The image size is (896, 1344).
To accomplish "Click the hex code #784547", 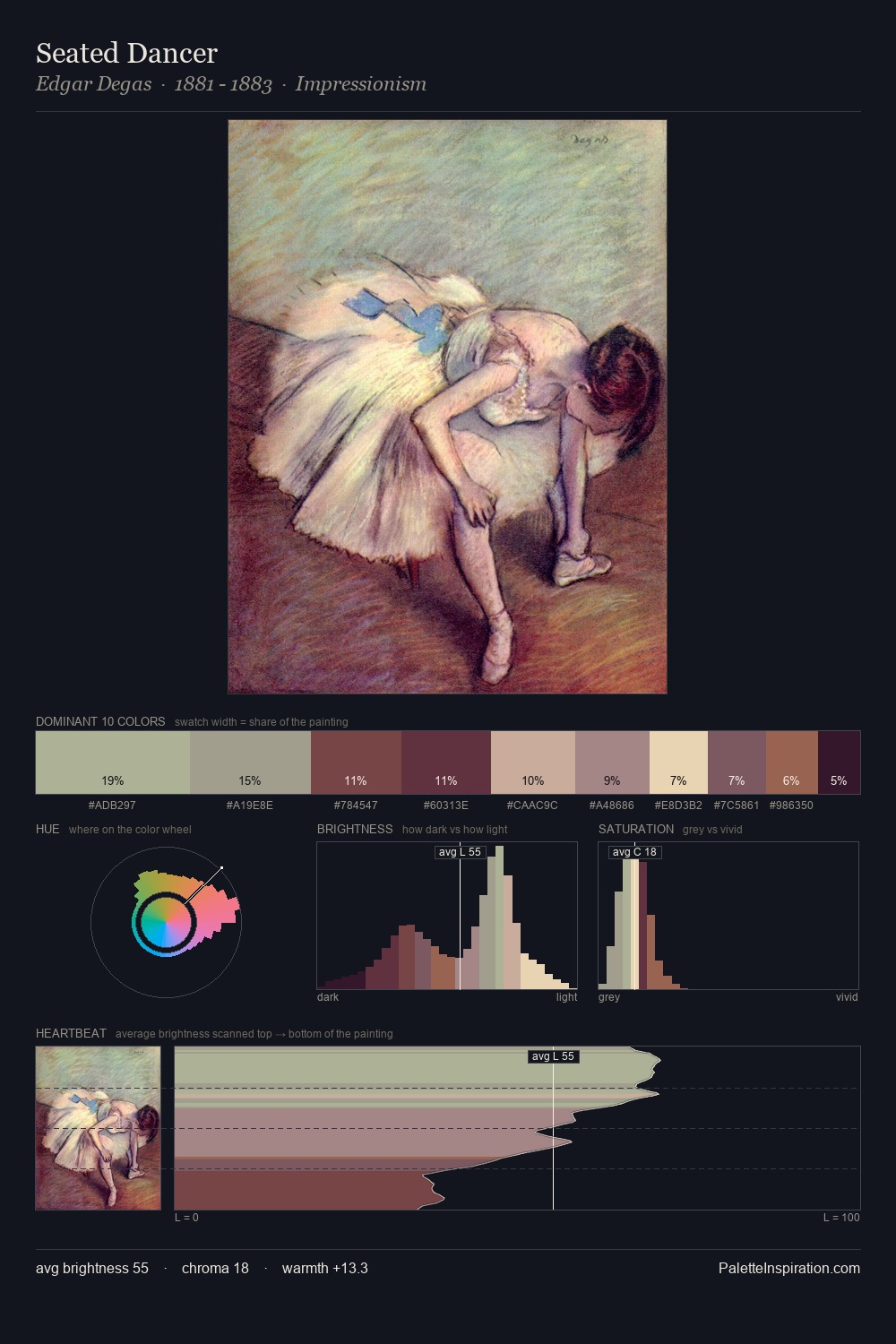I will 356,806.
